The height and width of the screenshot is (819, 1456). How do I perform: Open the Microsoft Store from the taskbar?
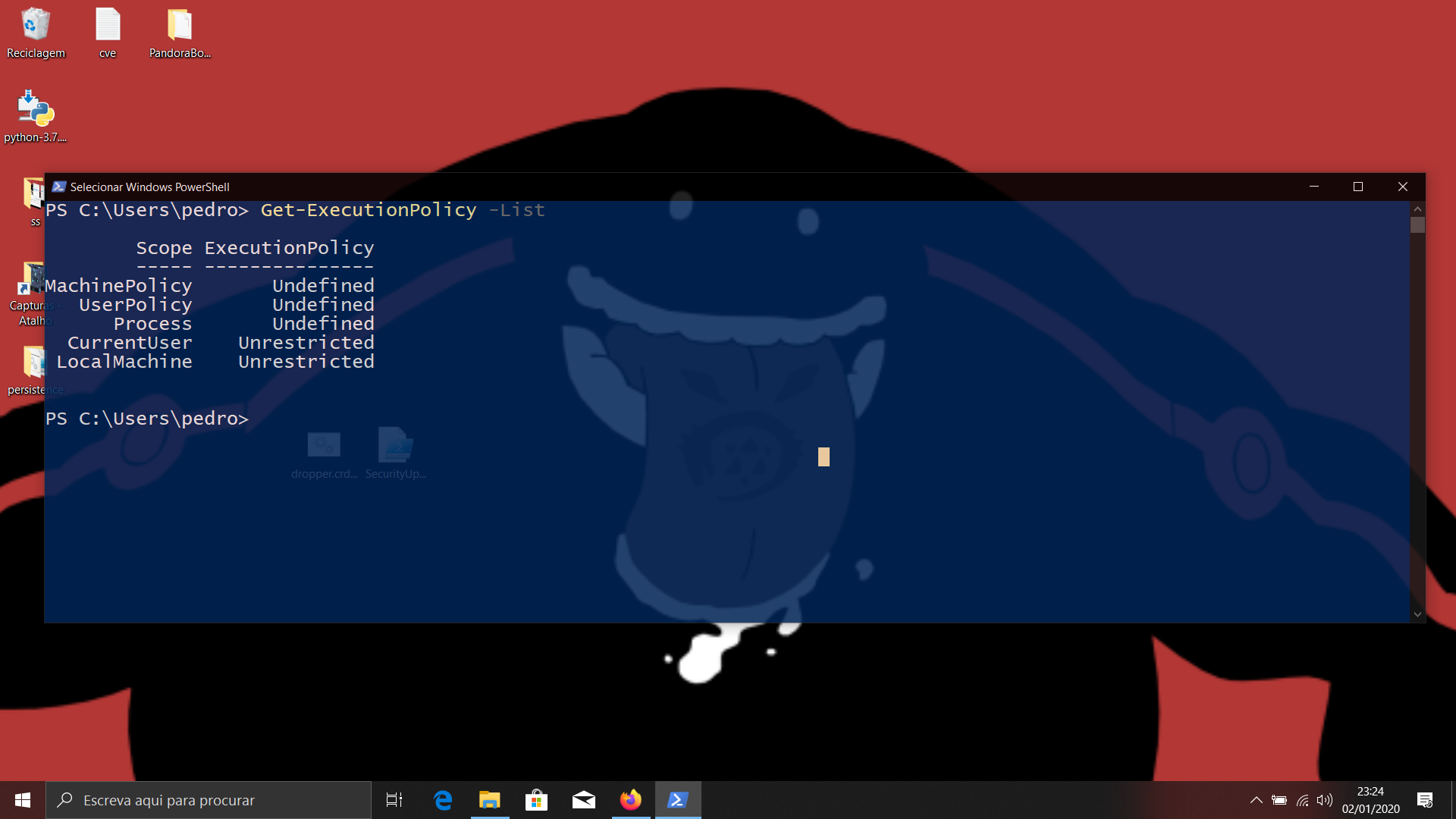[536, 800]
